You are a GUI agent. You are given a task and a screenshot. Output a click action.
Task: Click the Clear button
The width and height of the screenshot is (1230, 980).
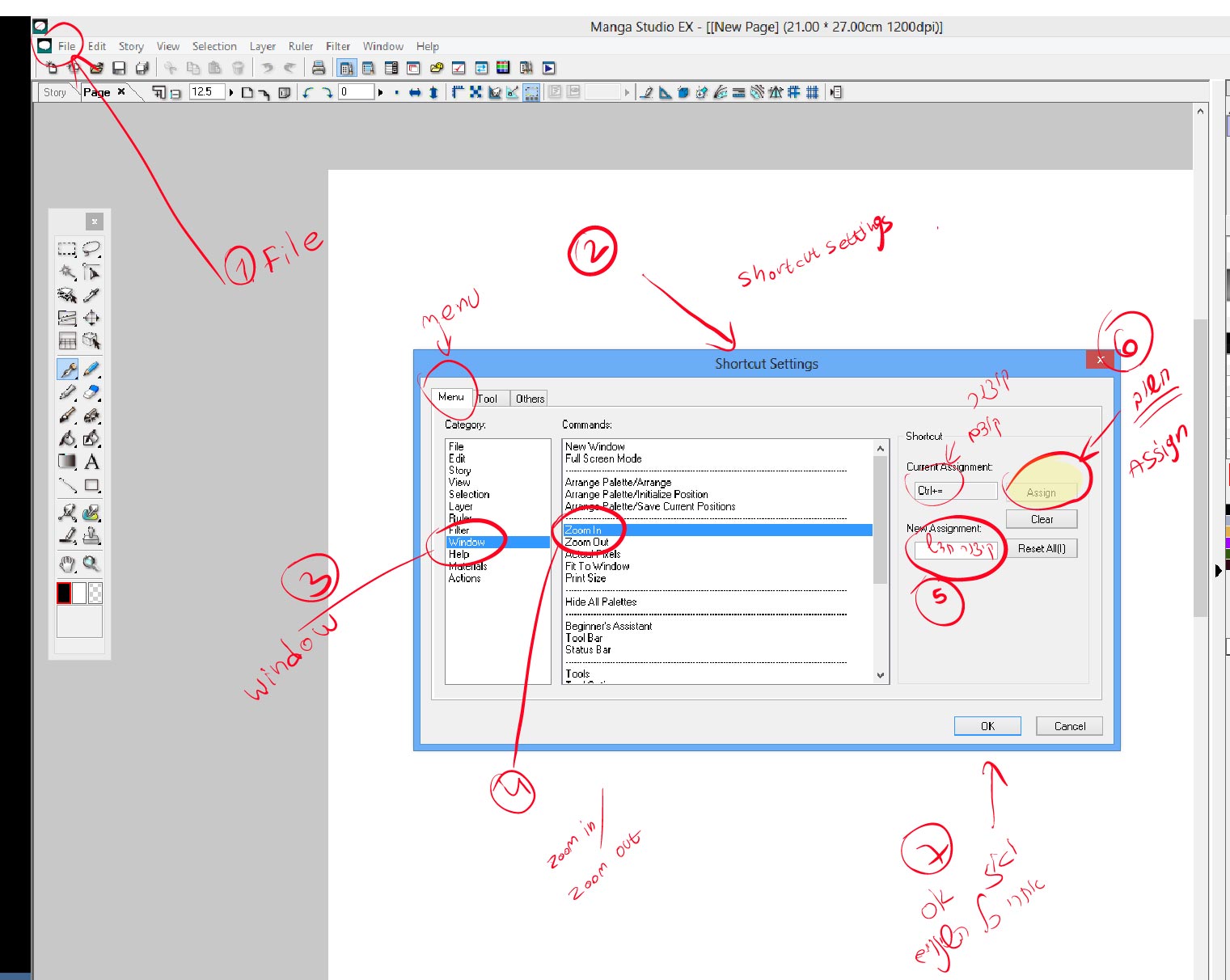click(1042, 519)
